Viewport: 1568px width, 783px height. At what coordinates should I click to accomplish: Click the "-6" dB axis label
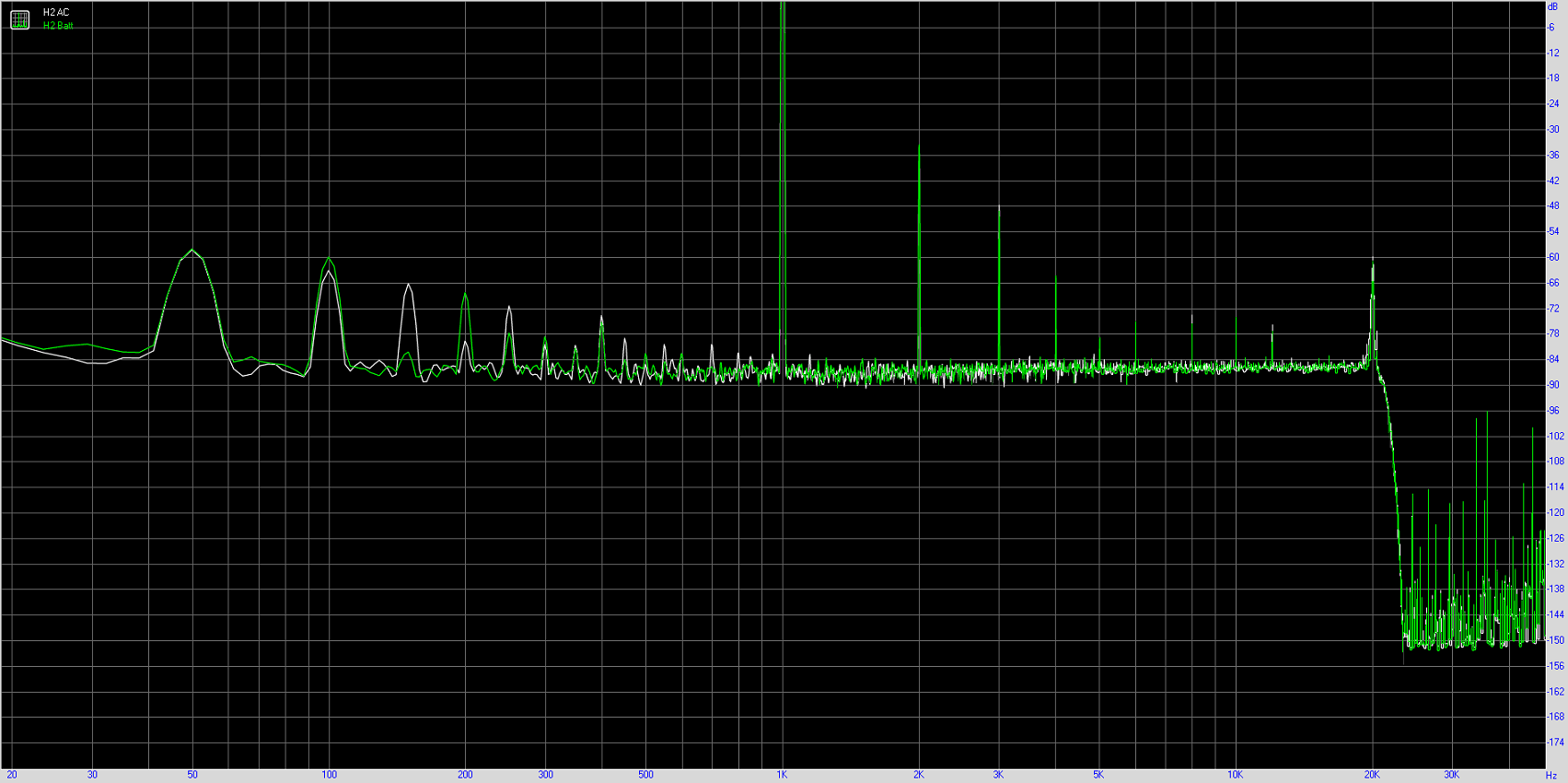point(1551,28)
